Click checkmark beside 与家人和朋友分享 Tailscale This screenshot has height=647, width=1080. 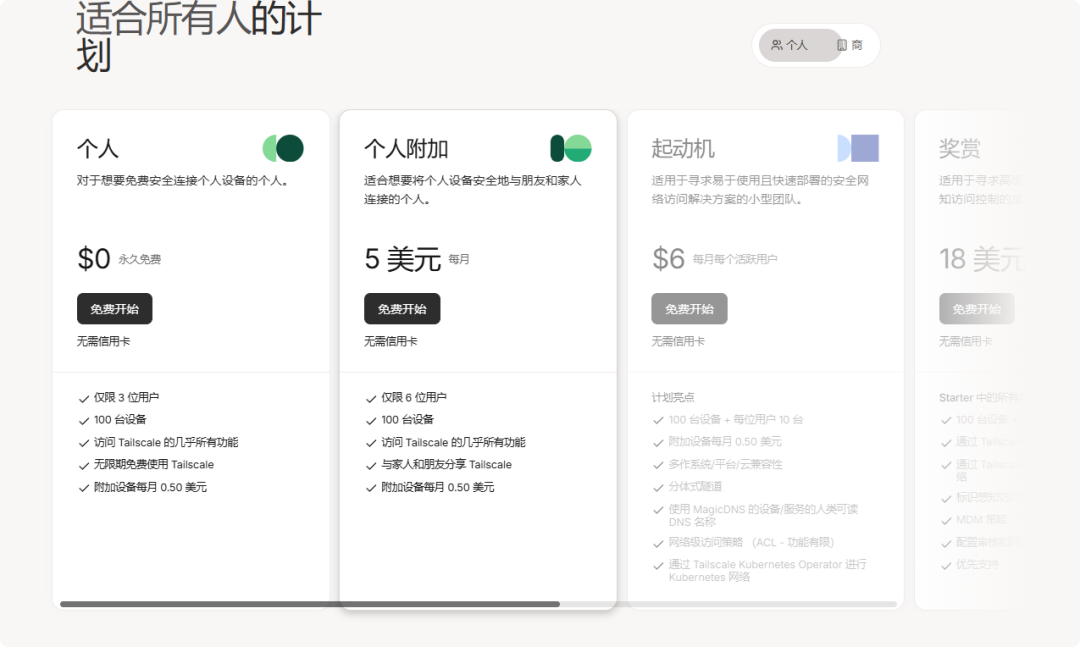click(x=371, y=465)
